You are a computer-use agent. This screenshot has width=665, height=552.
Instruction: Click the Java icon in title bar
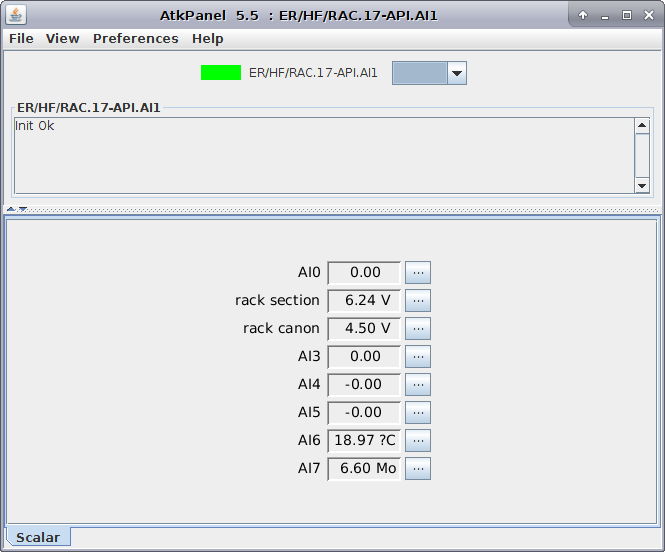[17, 15]
